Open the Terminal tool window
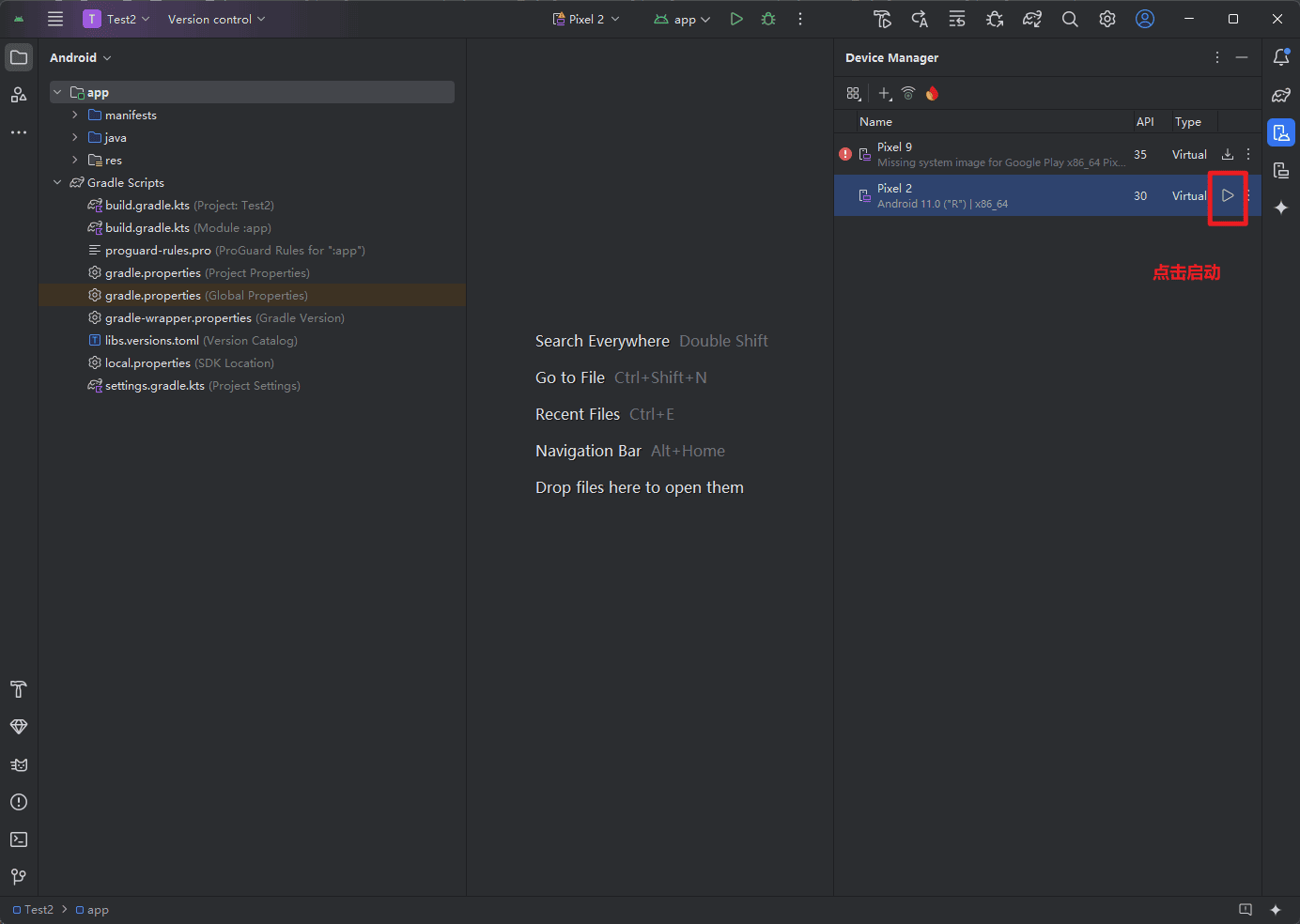This screenshot has width=1300, height=924. (x=19, y=839)
